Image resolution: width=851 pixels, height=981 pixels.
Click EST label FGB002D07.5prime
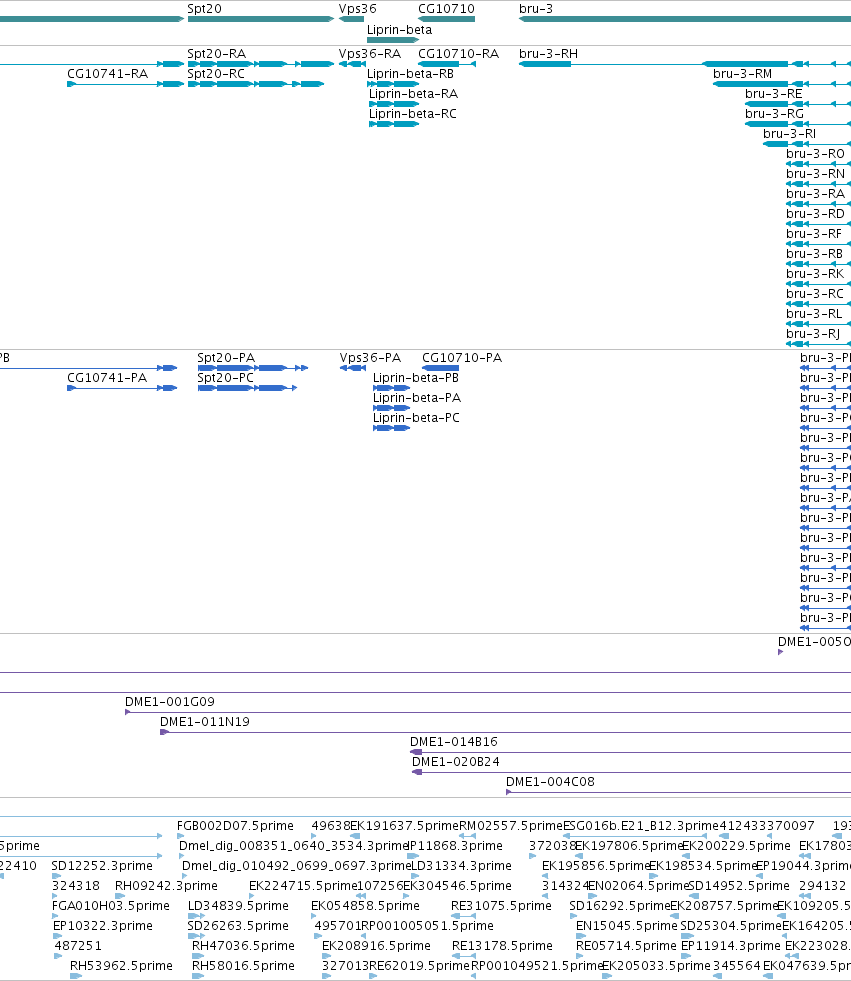coord(235,826)
